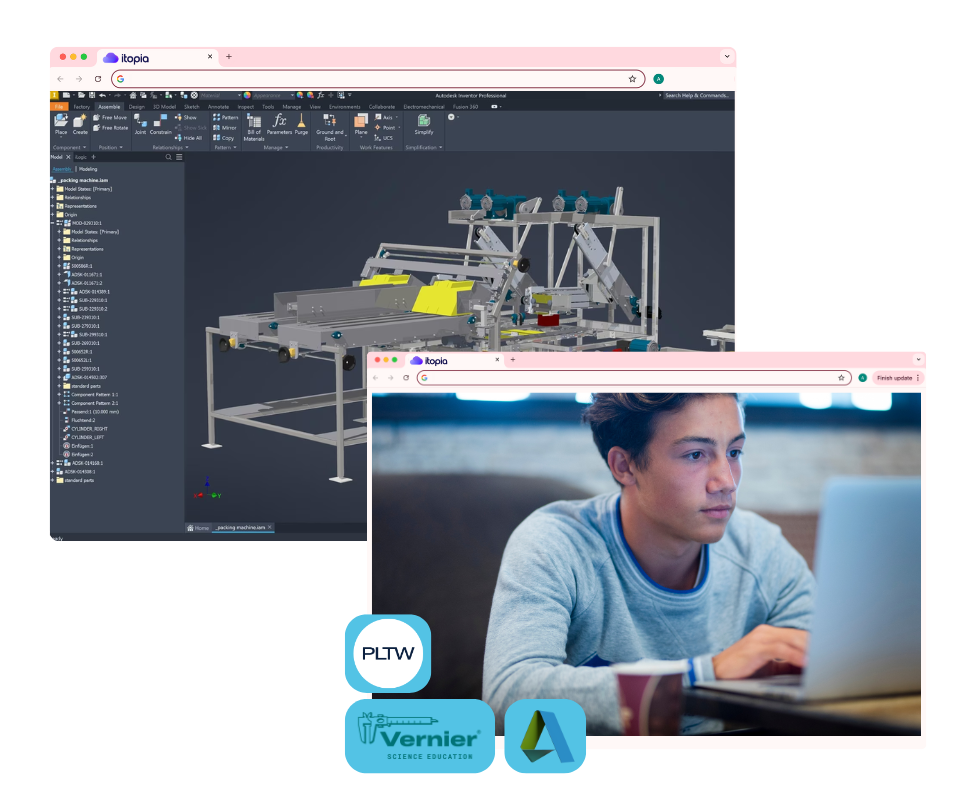Screen dimensions: 953x803
Task: Switch to the Sketch ribbon tab
Action: point(191,106)
